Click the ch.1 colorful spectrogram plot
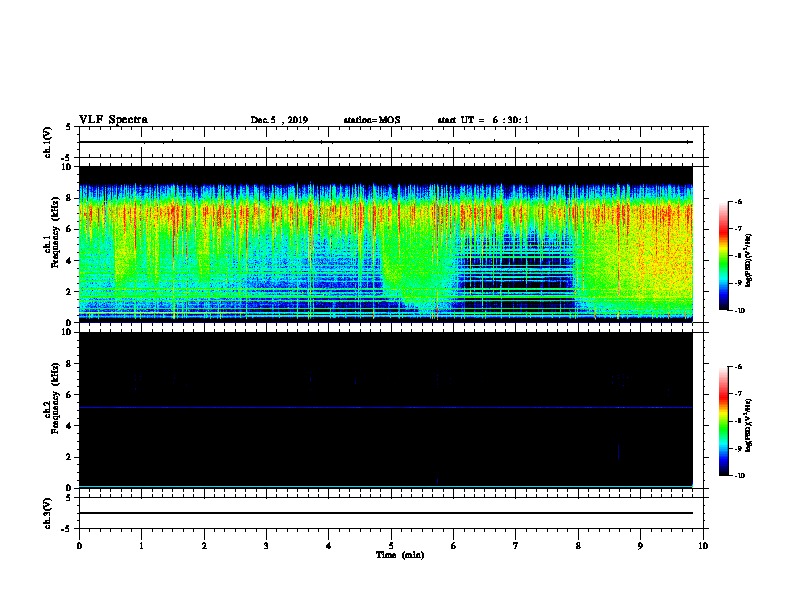The height and width of the screenshot is (612, 792). tap(386, 244)
